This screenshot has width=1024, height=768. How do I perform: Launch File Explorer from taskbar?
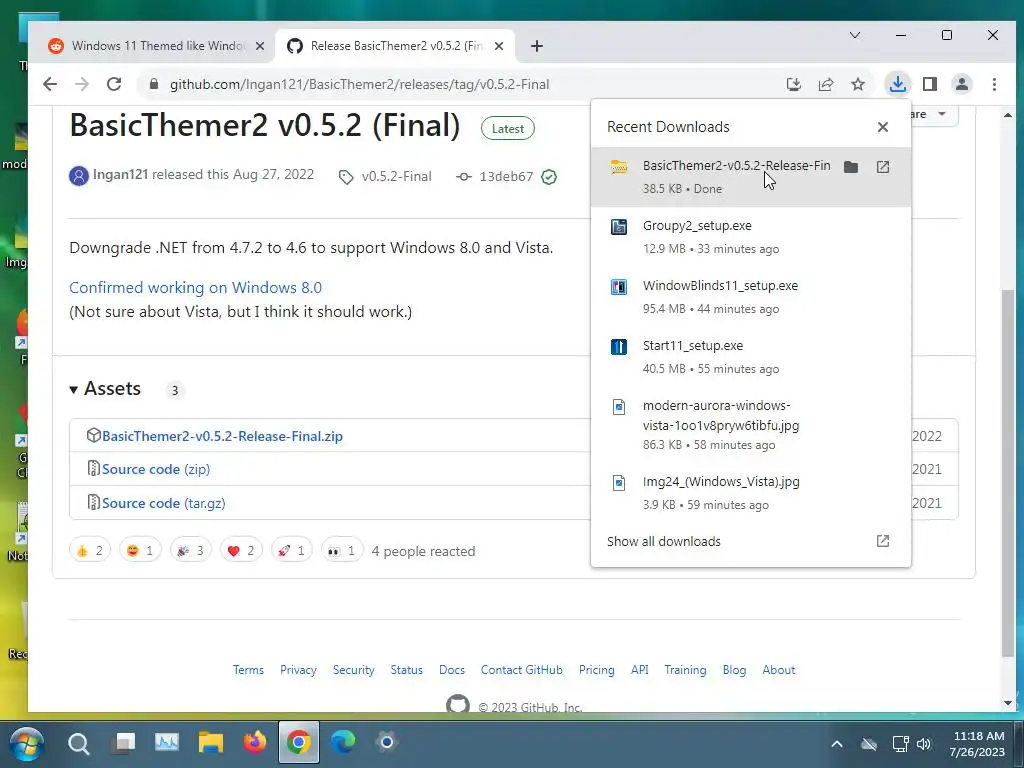click(211, 743)
